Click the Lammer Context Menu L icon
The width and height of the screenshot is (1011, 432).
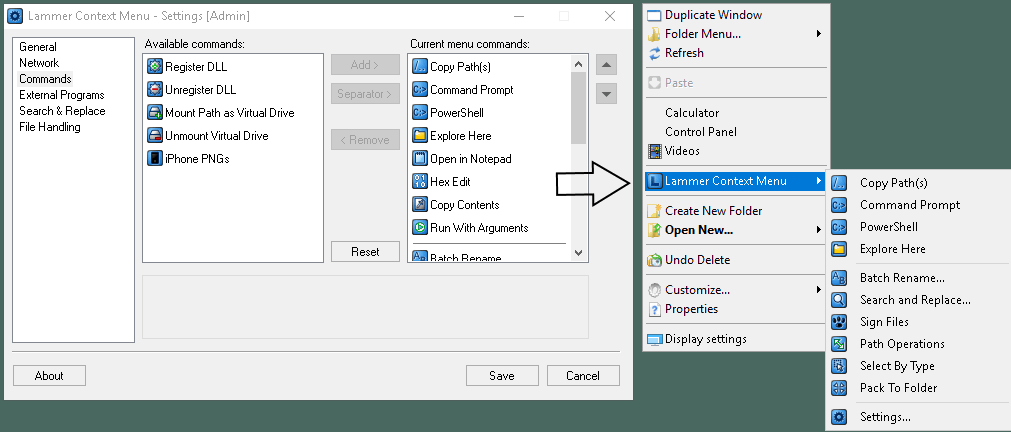654,181
